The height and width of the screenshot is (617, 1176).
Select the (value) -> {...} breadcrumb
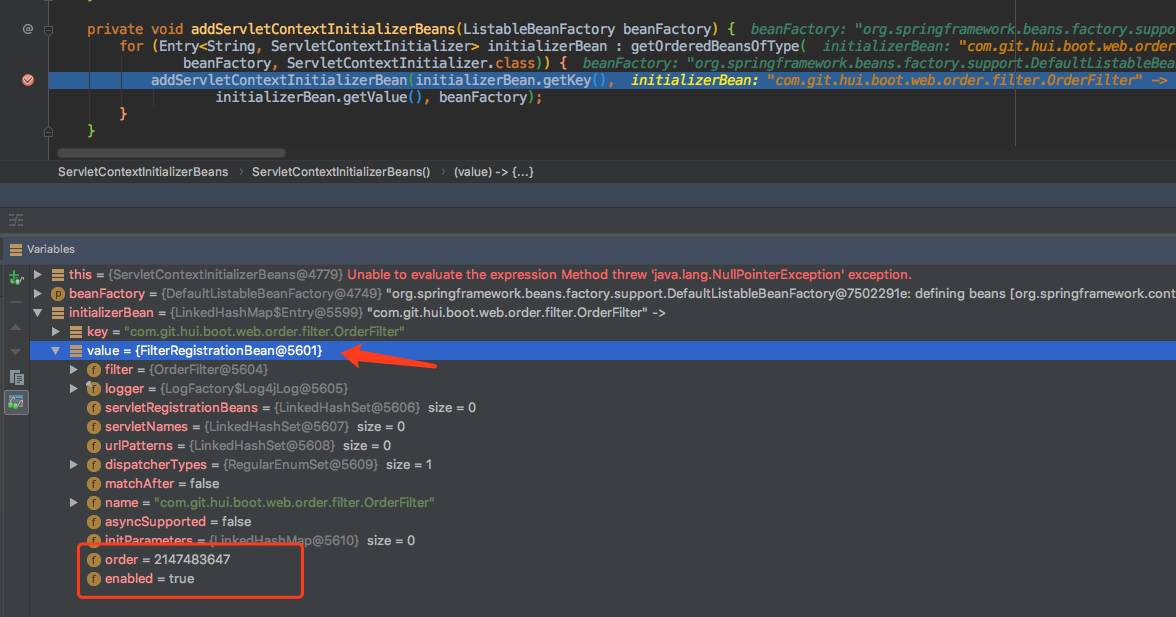point(493,172)
